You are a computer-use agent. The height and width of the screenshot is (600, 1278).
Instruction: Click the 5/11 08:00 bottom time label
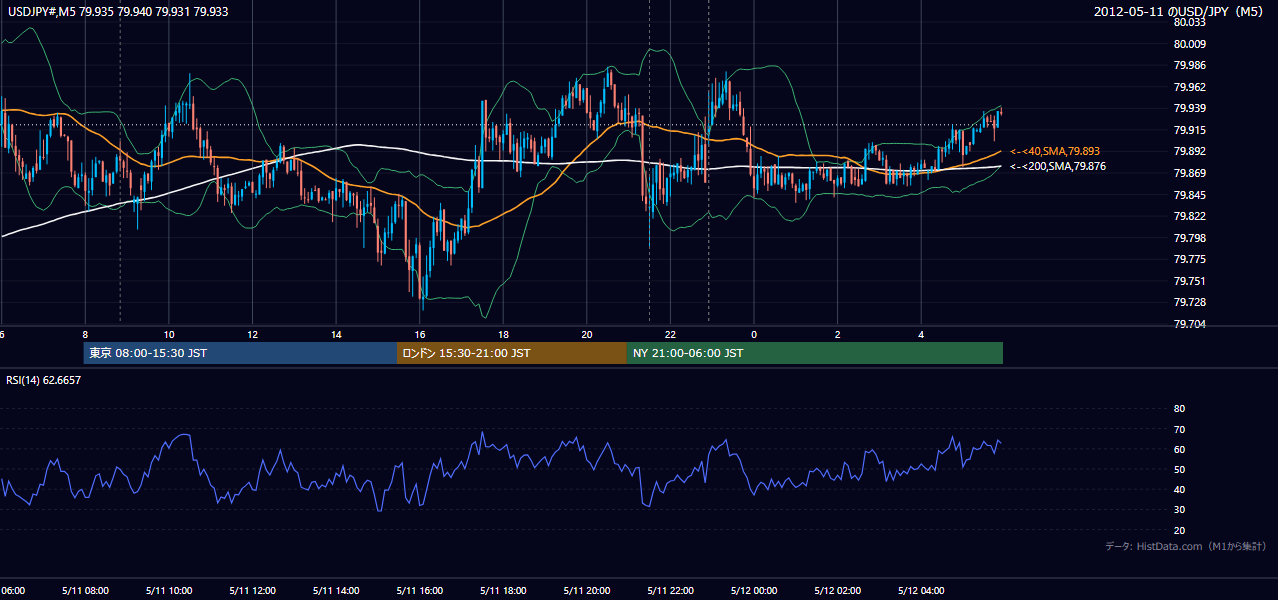click(84, 590)
